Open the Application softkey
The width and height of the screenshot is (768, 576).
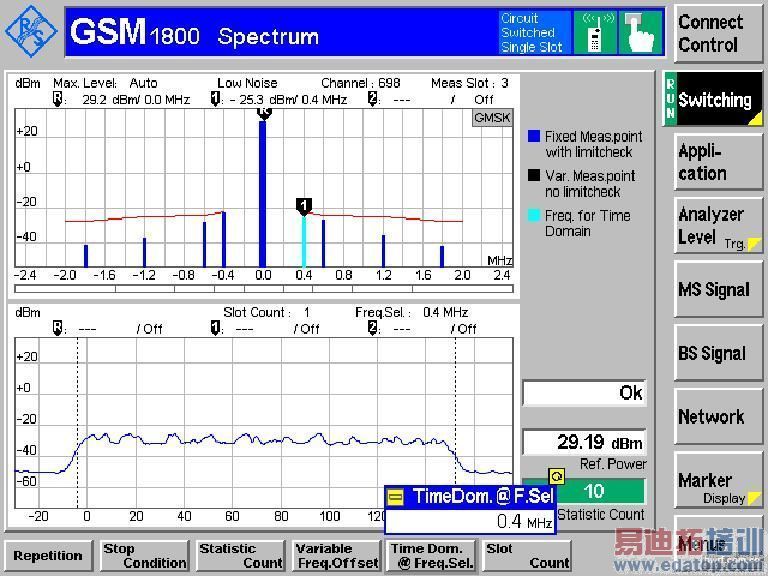[x=718, y=162]
